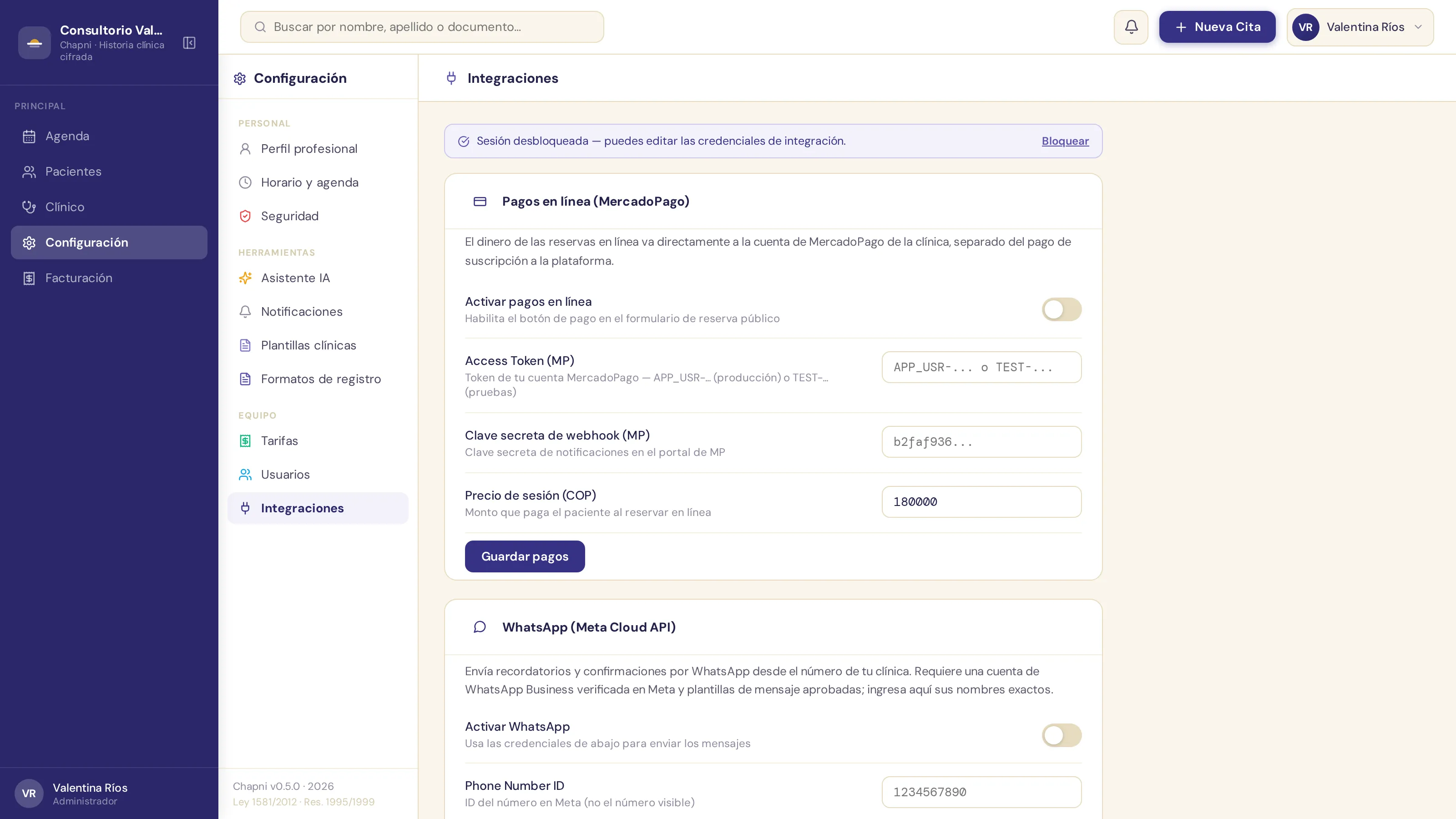
Task: Click the gear icon beside Configuración heading
Action: point(240,79)
